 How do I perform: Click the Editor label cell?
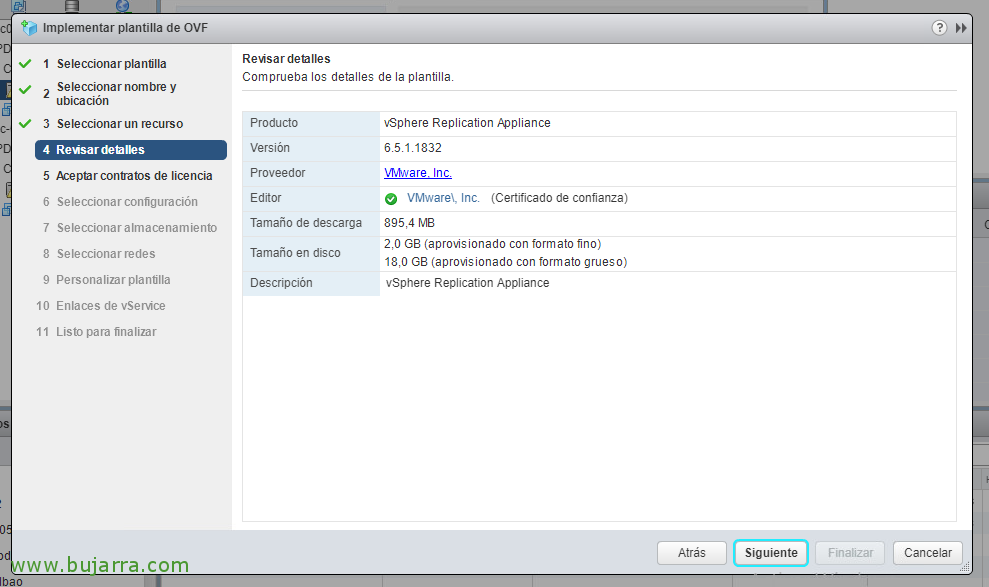[311, 199]
